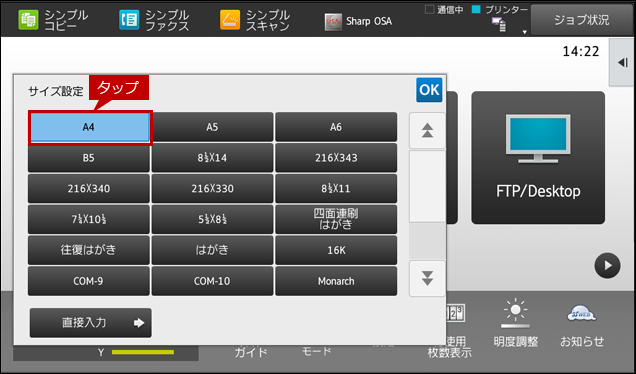Select 8½X14 paper size
This screenshot has width=636, height=374.
click(212, 158)
